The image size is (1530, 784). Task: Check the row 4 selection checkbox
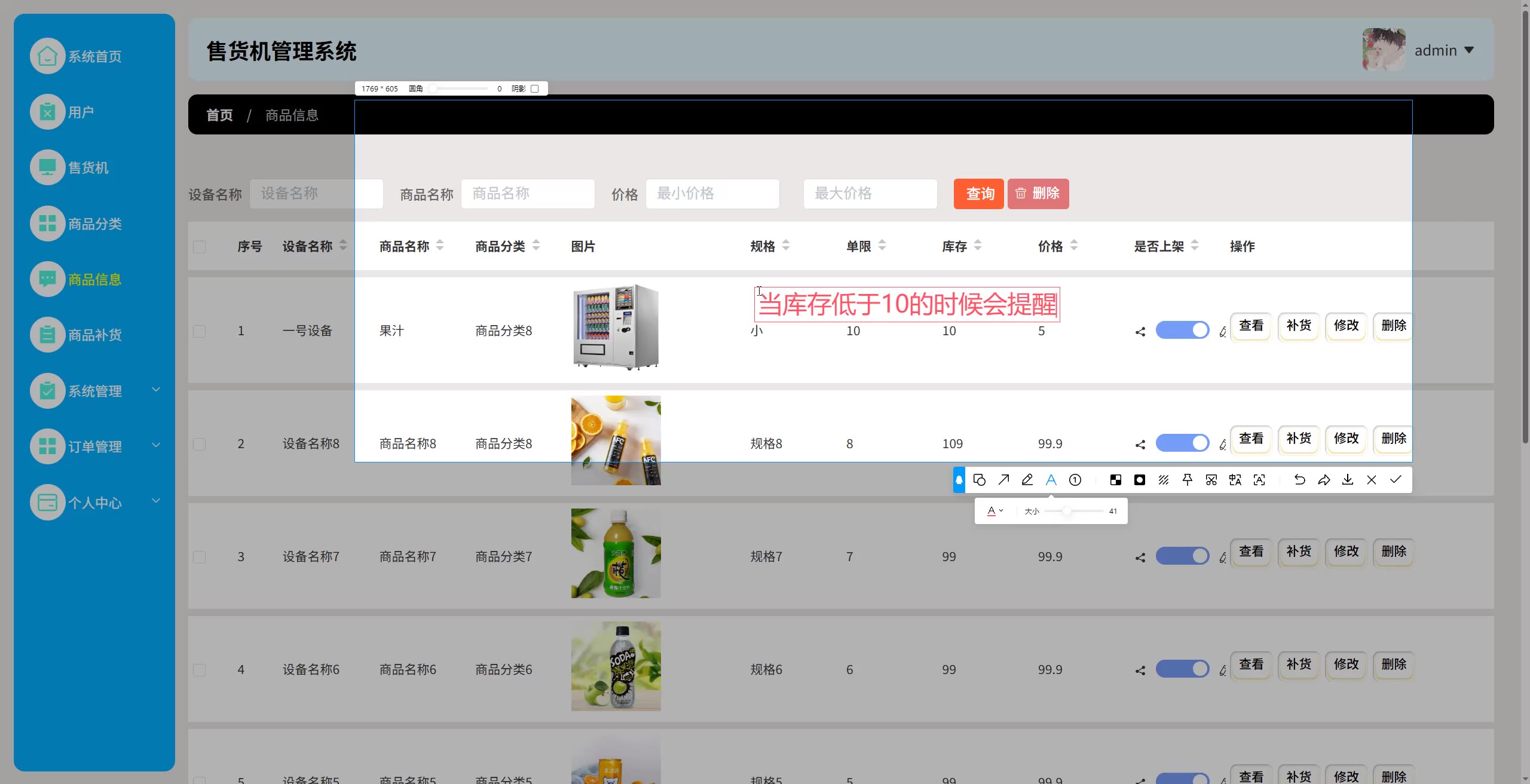200,670
